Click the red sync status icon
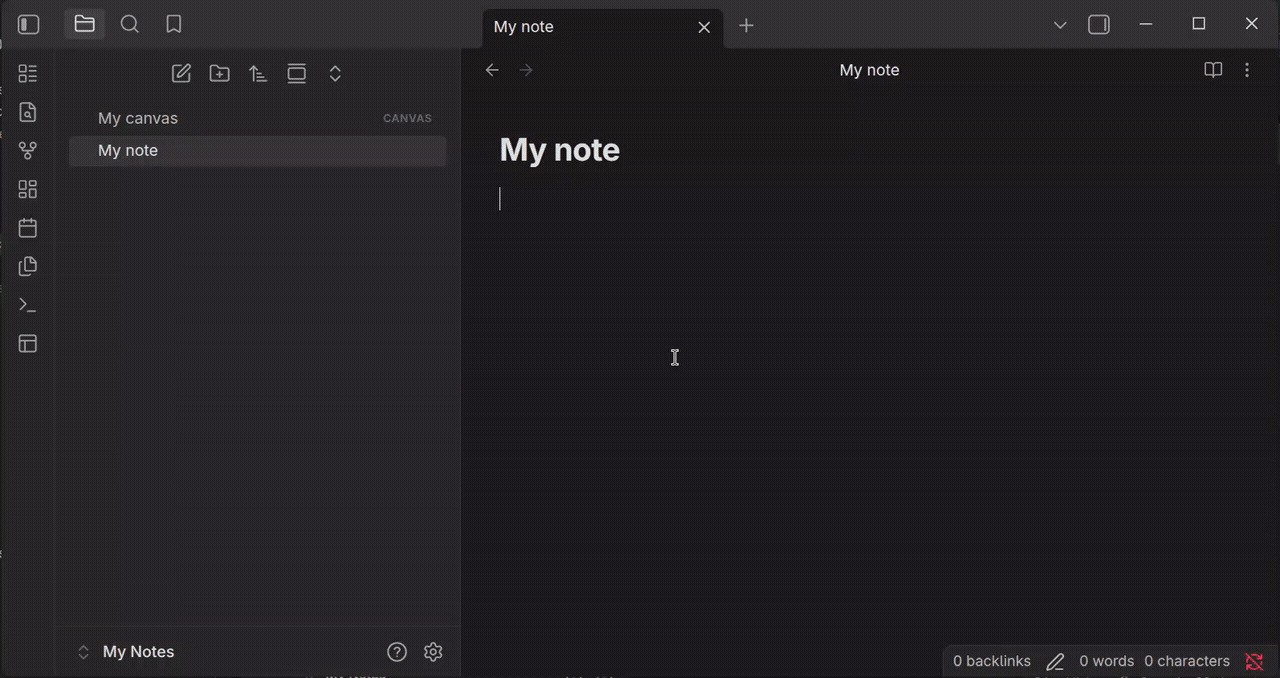 pyautogui.click(x=1254, y=661)
